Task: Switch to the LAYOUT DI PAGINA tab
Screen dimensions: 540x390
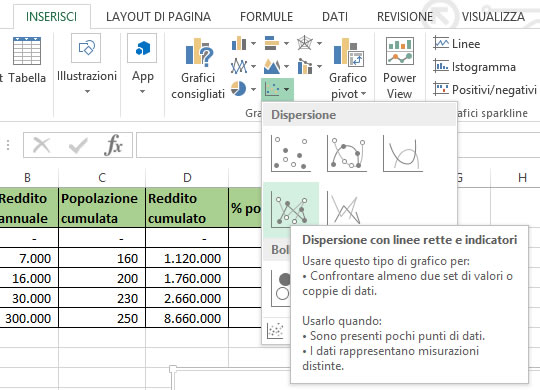Action: pyautogui.click(x=158, y=17)
